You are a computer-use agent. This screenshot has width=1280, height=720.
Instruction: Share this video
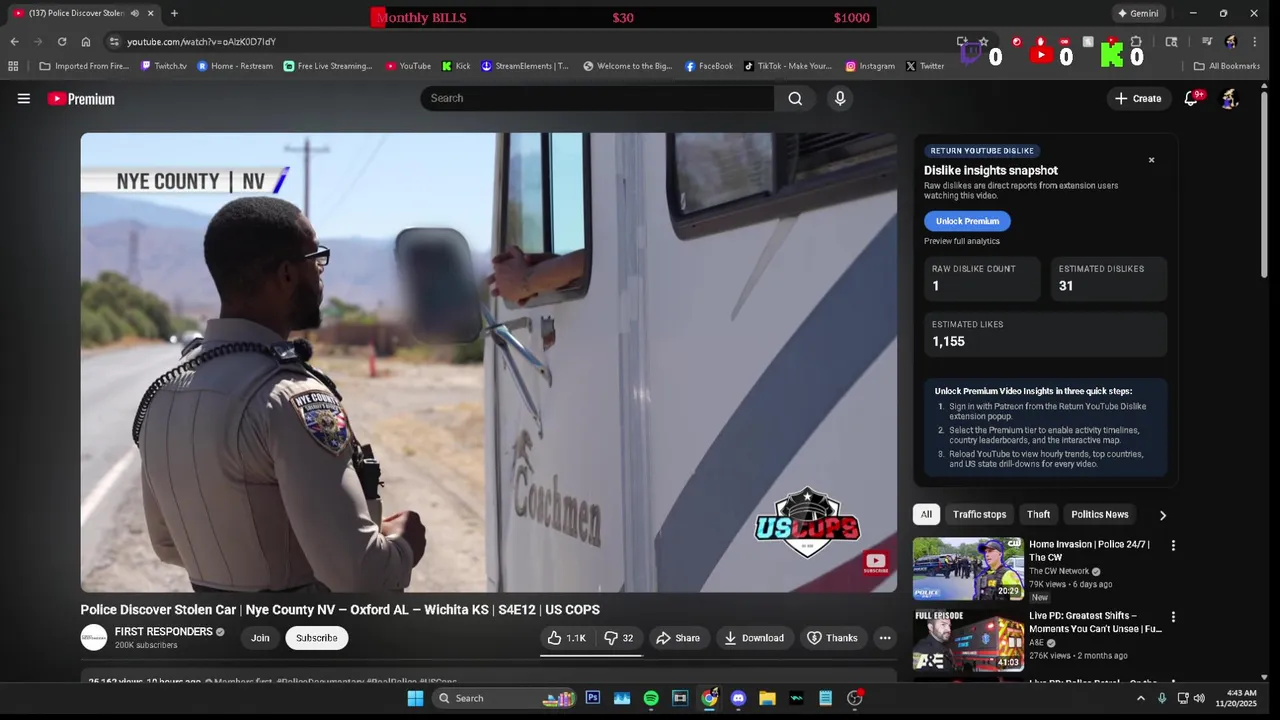tap(677, 638)
